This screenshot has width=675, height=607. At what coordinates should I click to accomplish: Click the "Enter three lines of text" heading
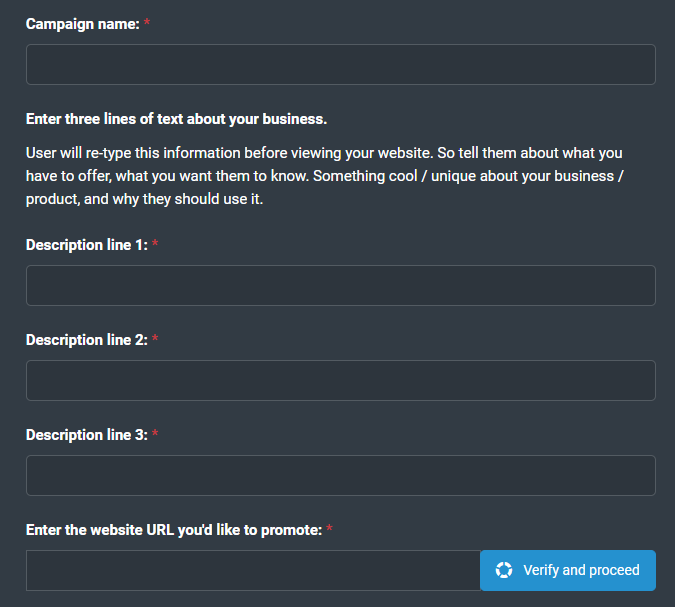176,119
